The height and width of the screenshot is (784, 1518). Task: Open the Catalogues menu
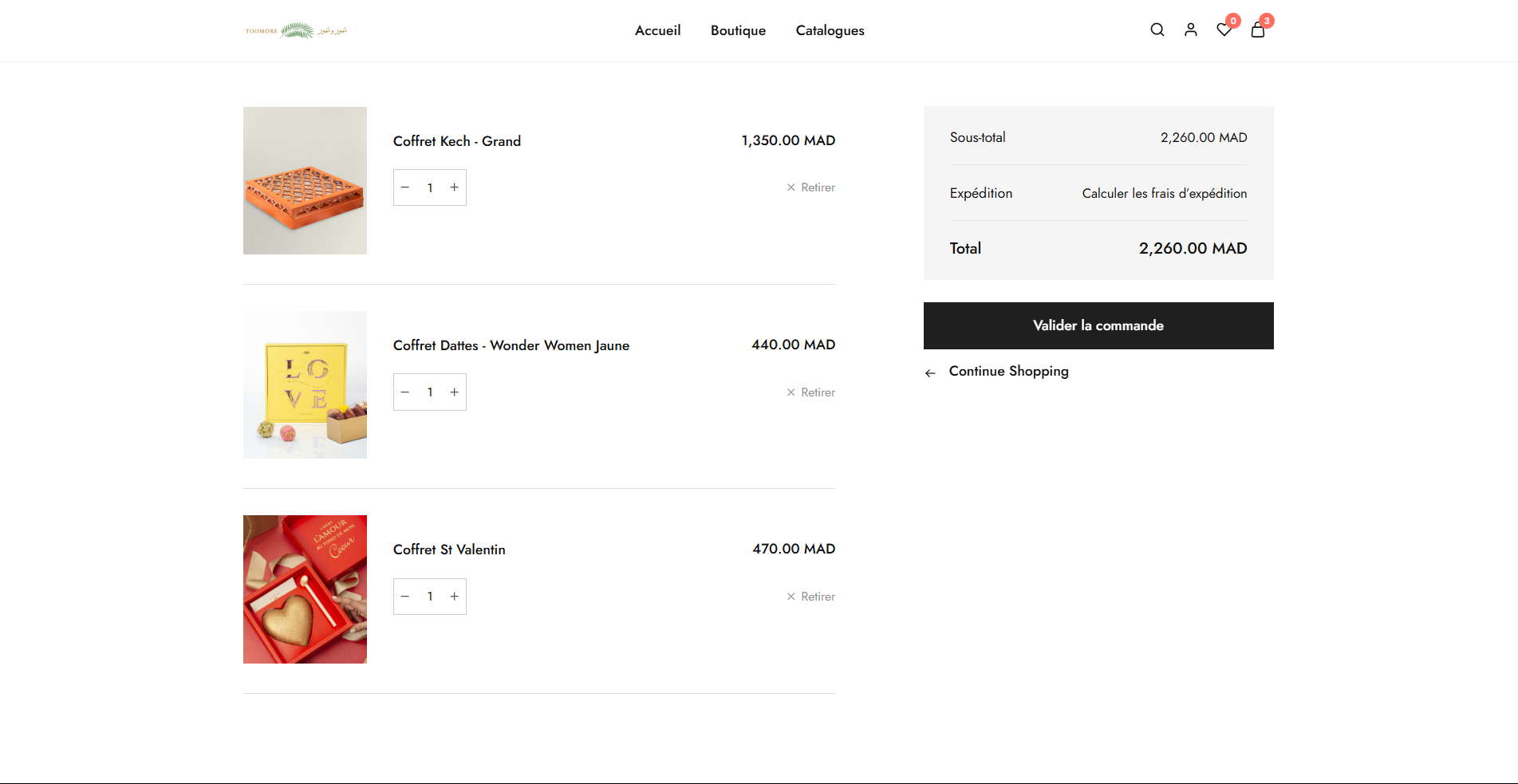(830, 30)
